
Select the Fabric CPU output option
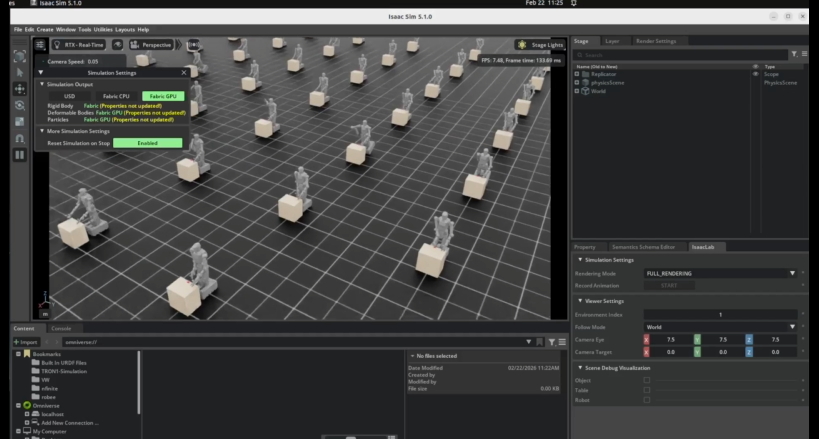[x=116, y=96]
